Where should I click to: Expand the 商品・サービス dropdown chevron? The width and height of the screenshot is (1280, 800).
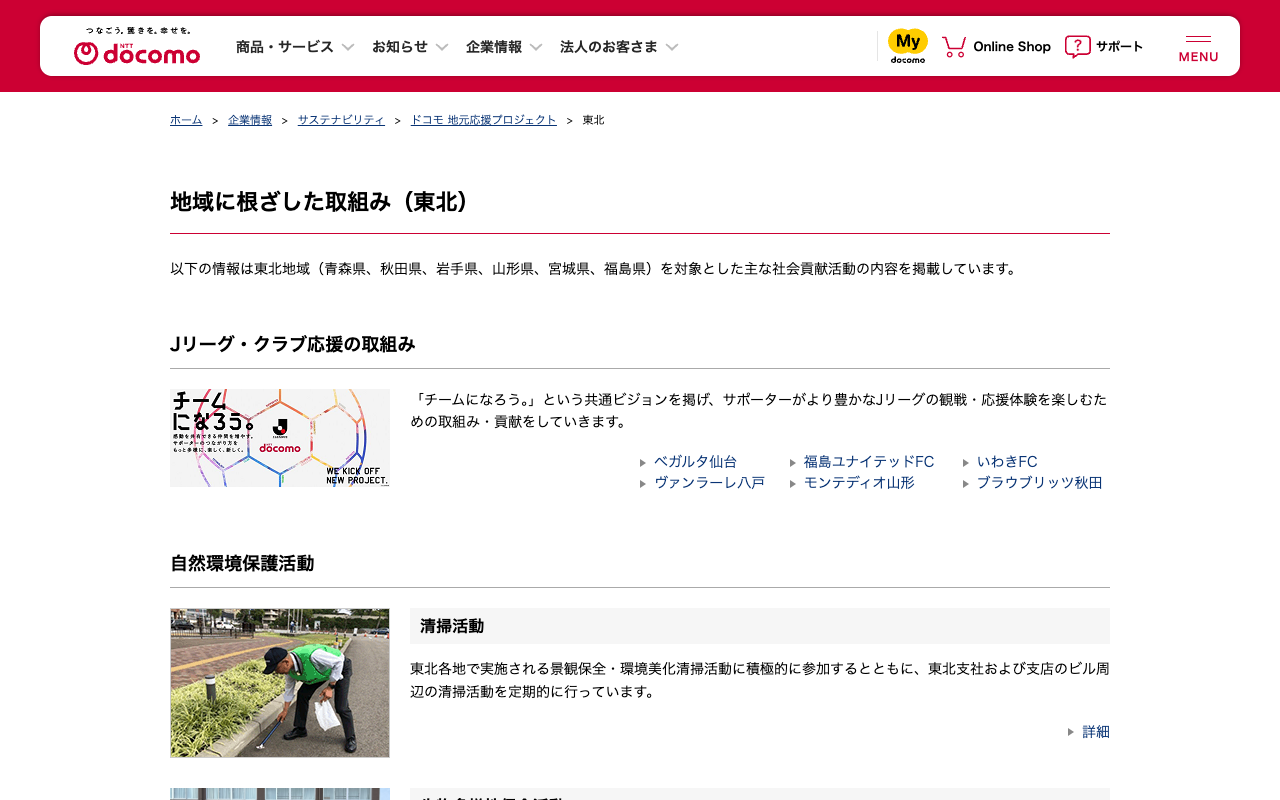tap(348, 47)
